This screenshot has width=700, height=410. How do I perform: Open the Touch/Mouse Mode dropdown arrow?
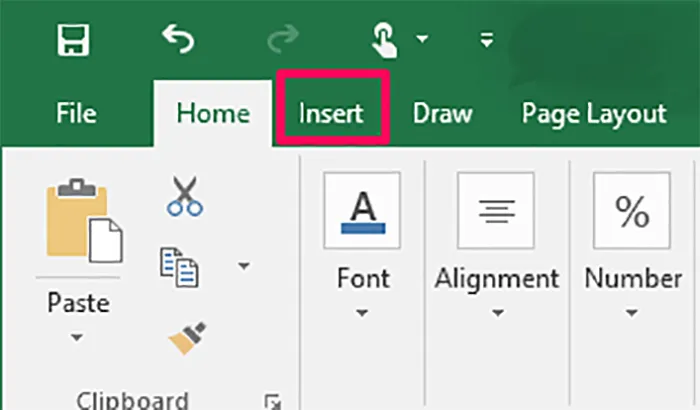(422, 40)
